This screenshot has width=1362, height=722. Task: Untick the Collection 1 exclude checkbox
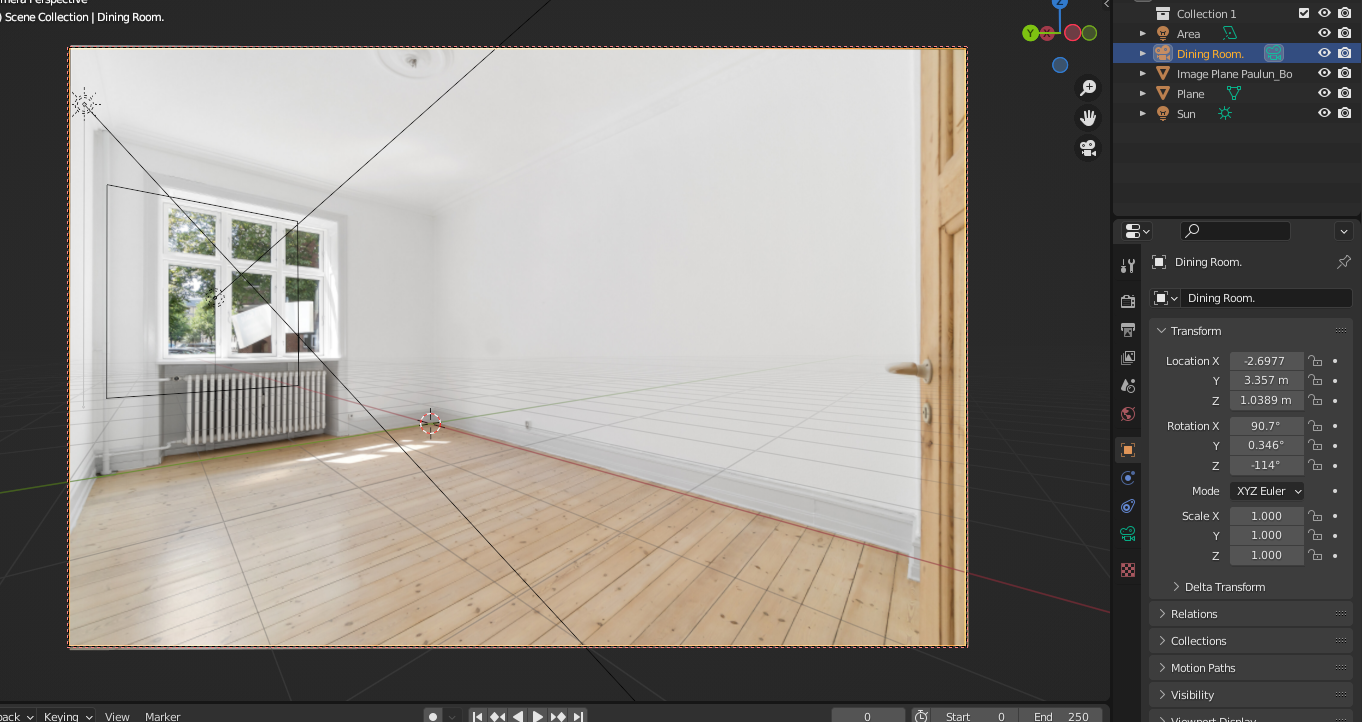coord(1304,13)
